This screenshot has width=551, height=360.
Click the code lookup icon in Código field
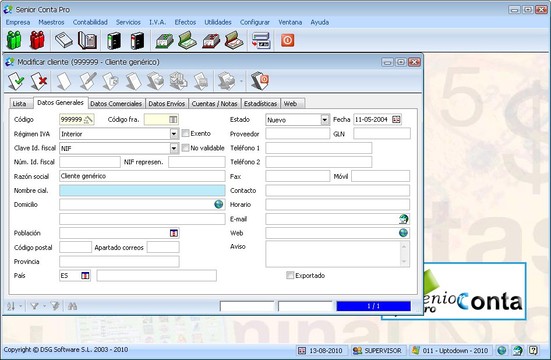tap(88, 120)
